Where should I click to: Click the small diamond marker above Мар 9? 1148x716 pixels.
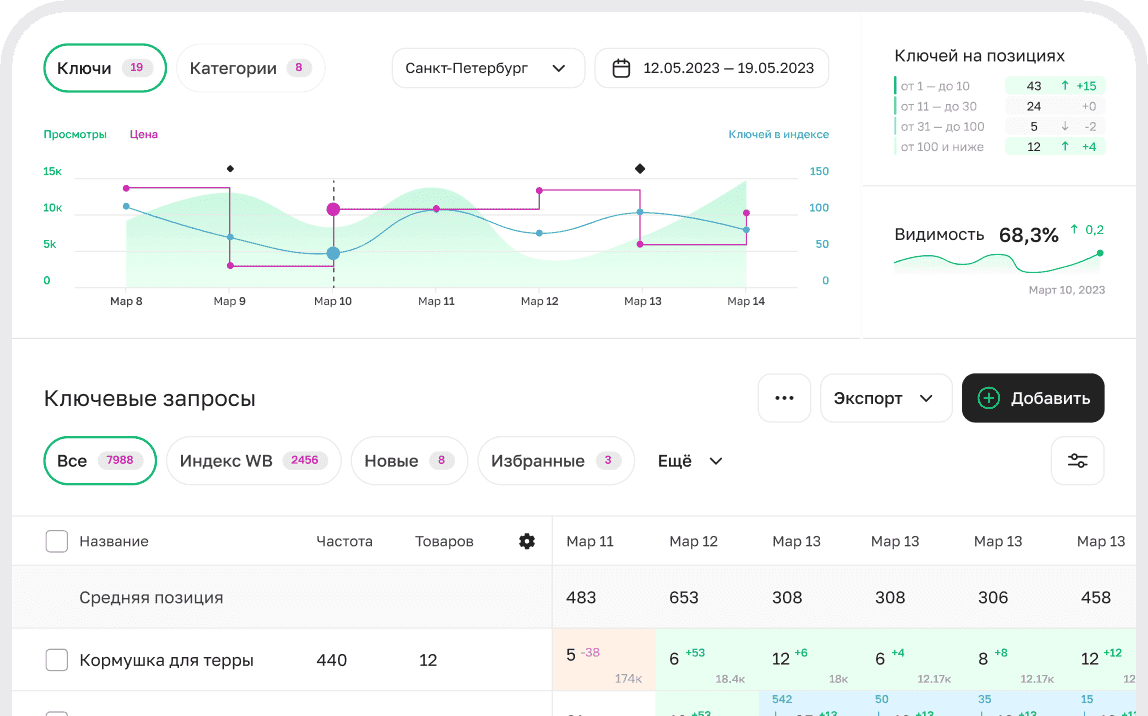230,169
